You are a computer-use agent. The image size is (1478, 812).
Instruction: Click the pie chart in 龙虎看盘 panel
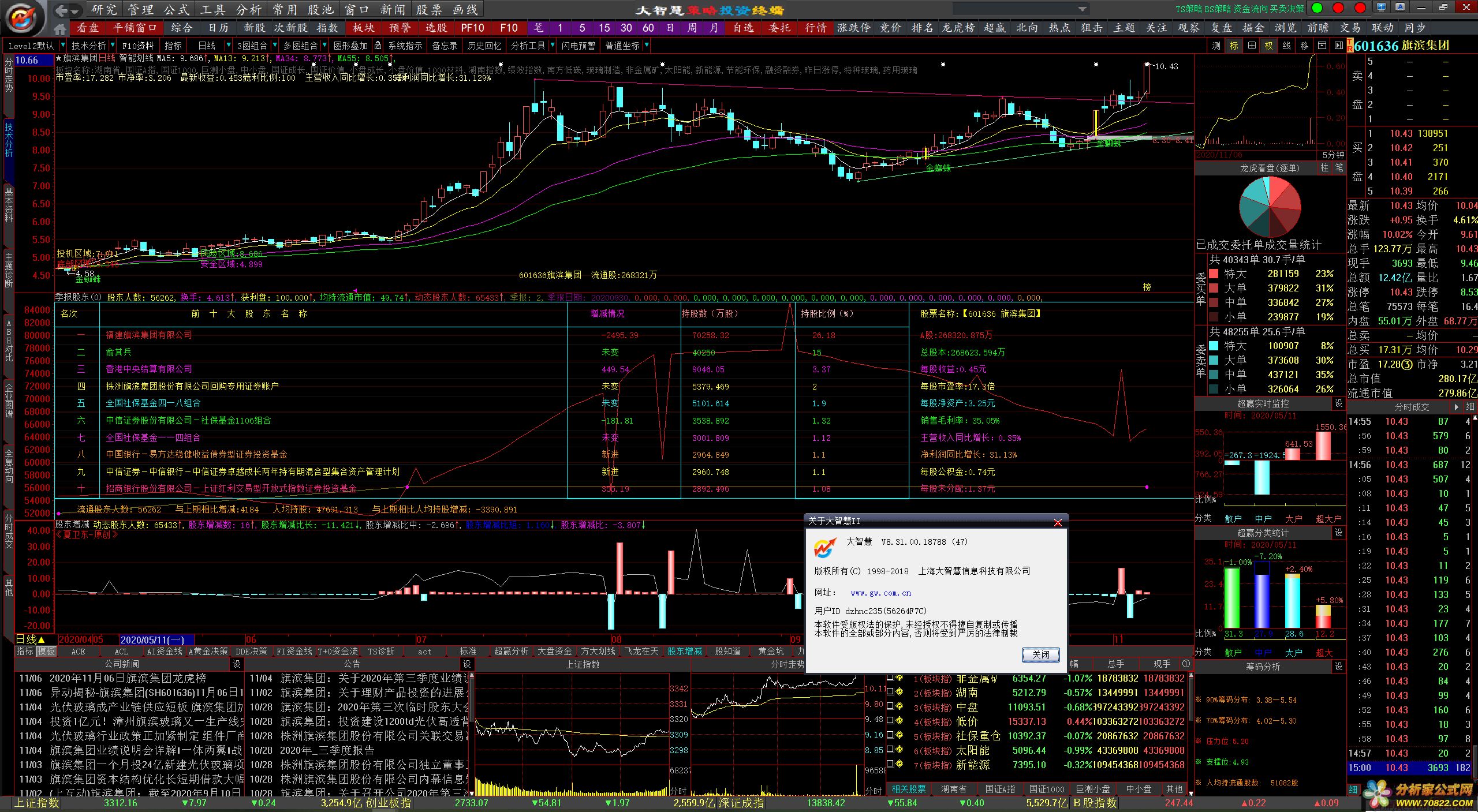(1270, 207)
